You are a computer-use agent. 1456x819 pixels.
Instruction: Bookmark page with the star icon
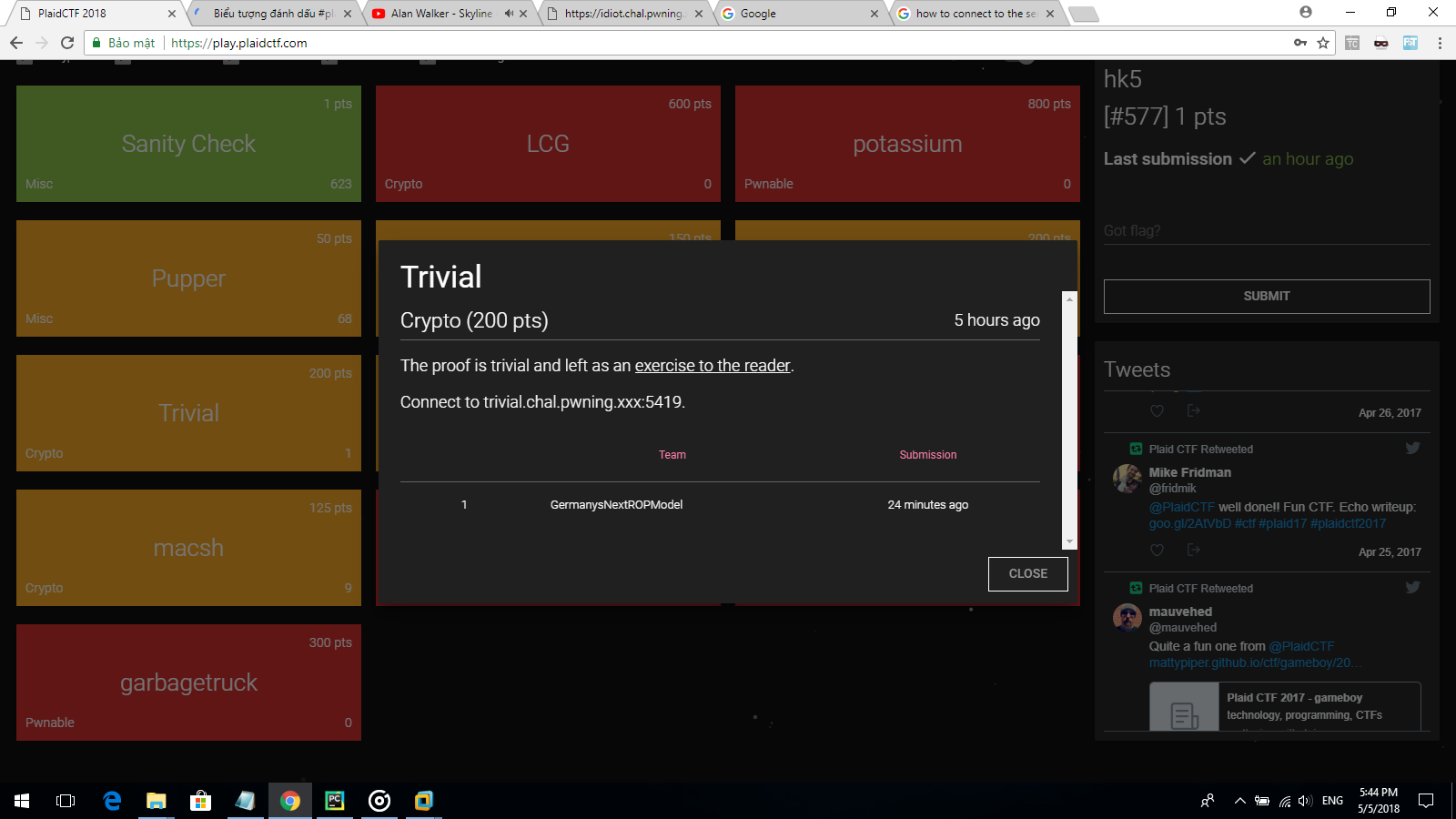click(x=1323, y=43)
